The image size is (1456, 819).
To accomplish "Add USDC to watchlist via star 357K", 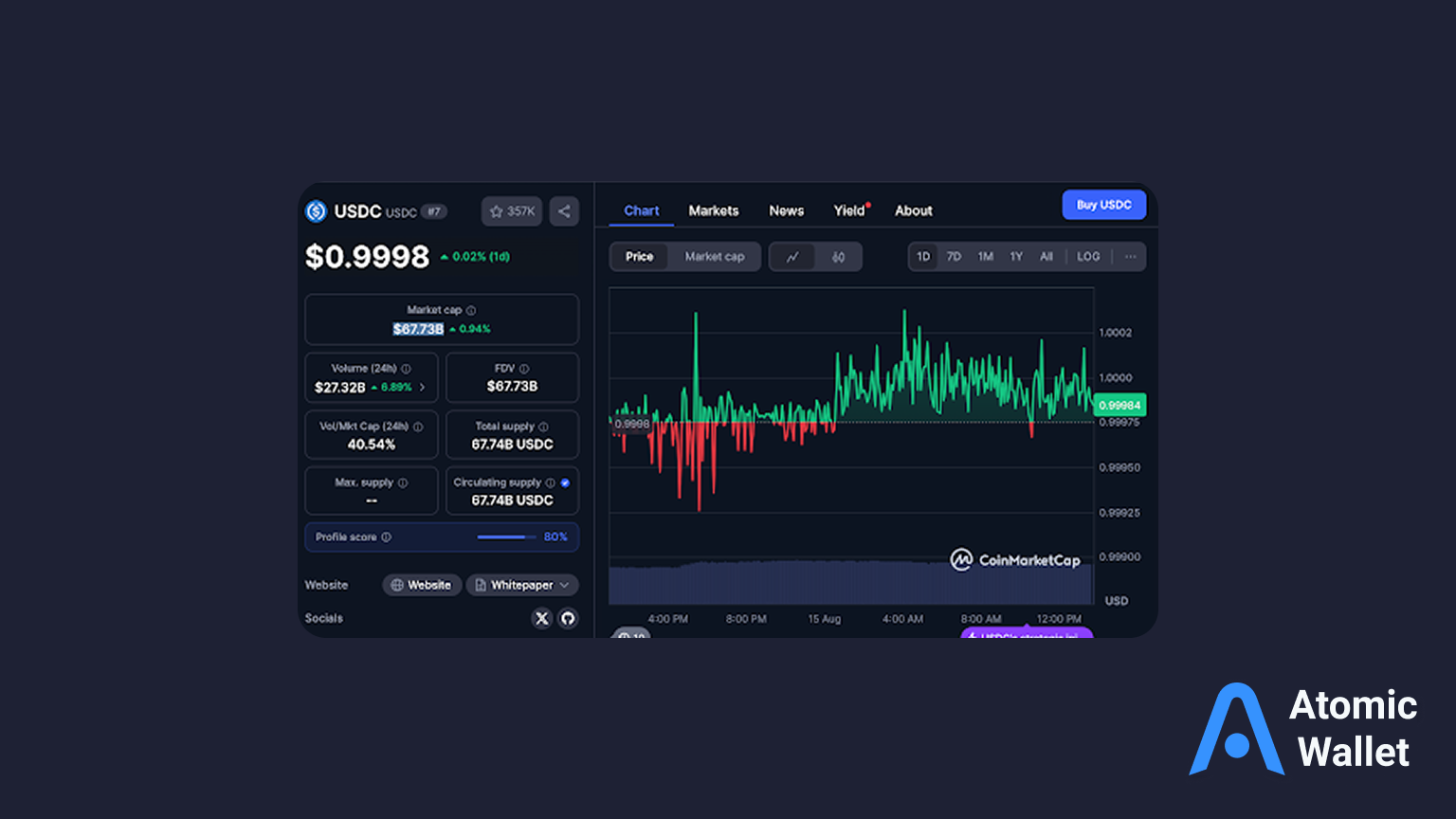I will 512,211.
